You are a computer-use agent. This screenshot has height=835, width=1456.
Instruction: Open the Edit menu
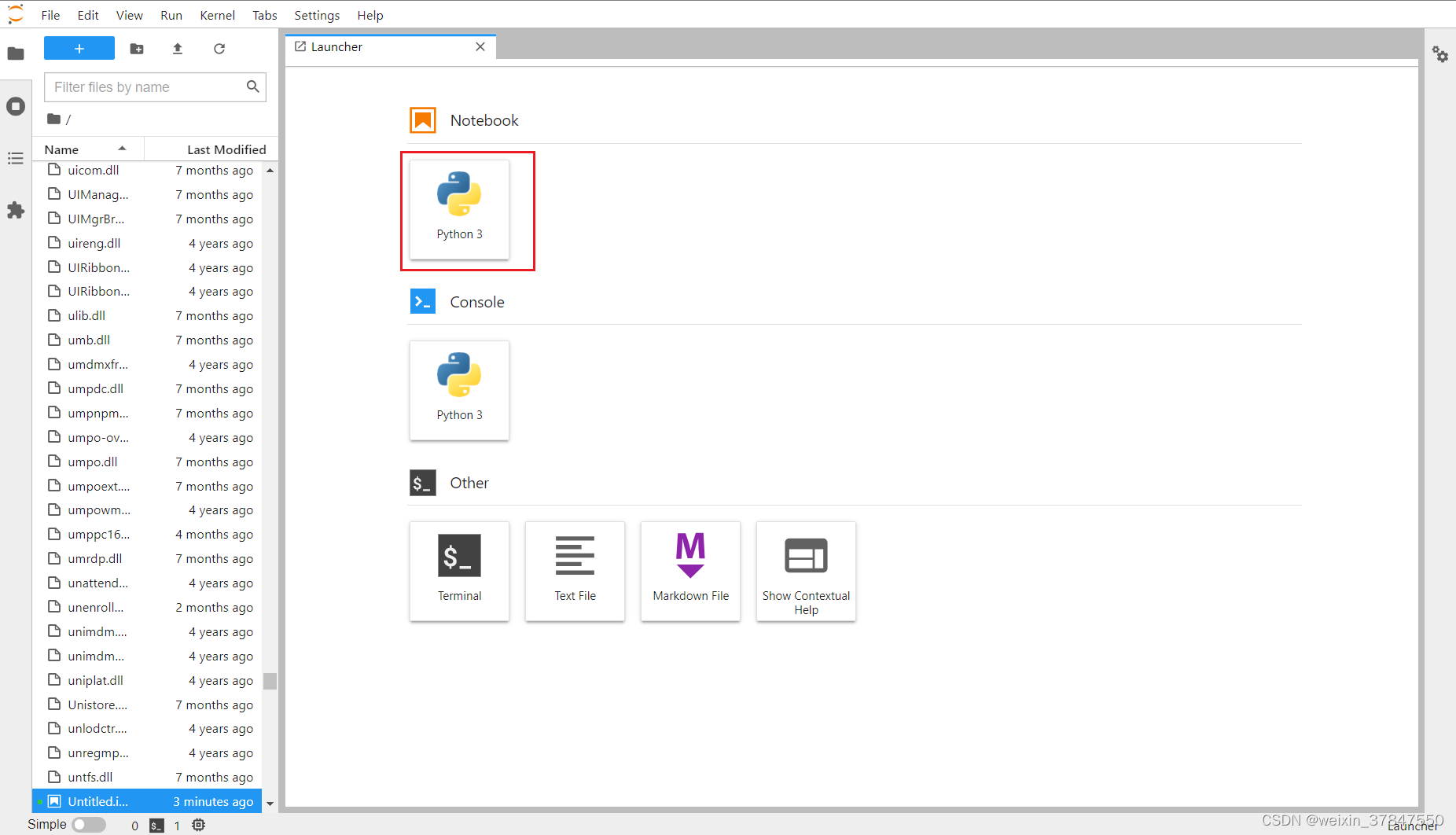pos(88,15)
